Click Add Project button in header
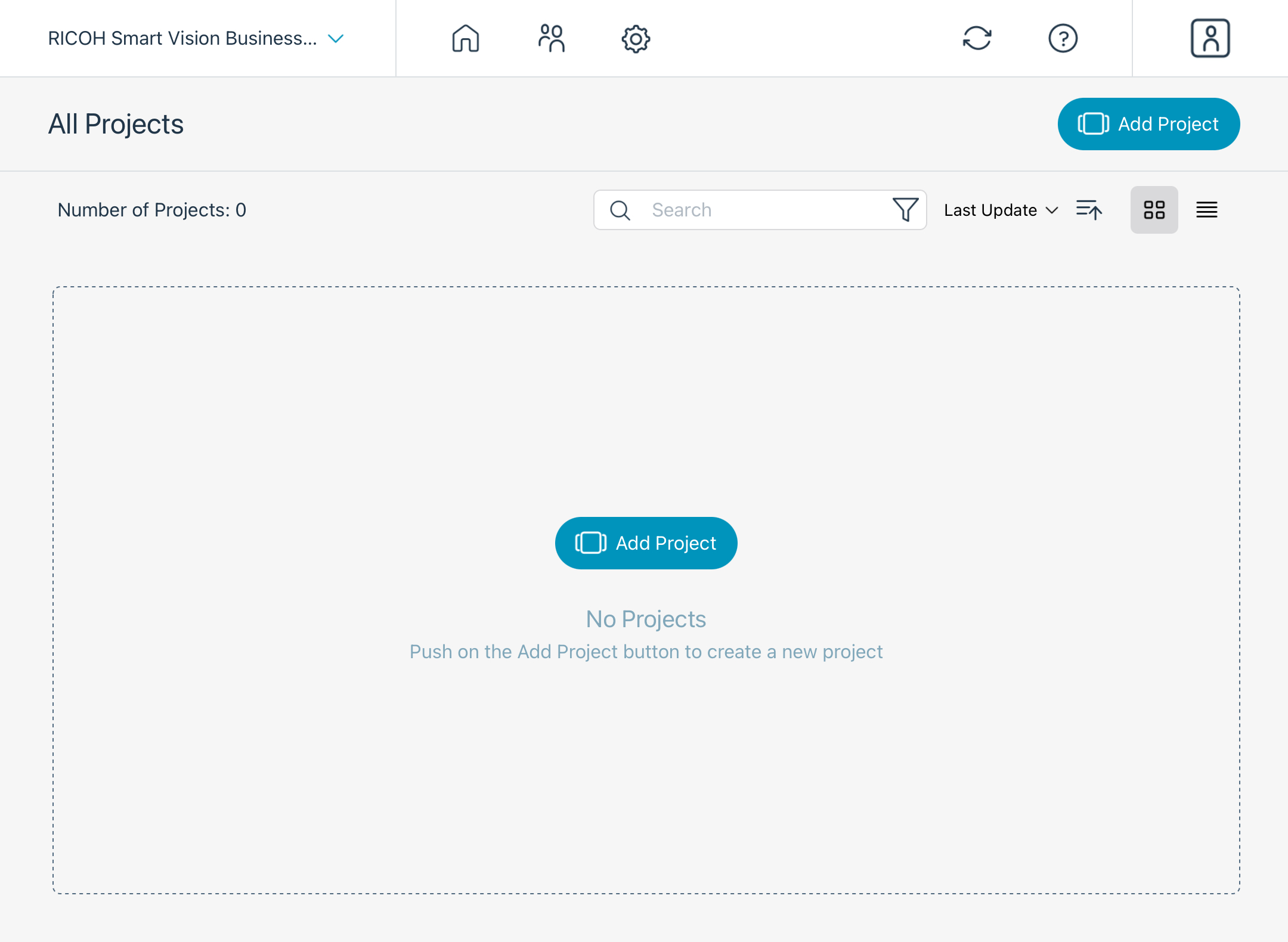The height and width of the screenshot is (942, 1288). (x=1148, y=124)
